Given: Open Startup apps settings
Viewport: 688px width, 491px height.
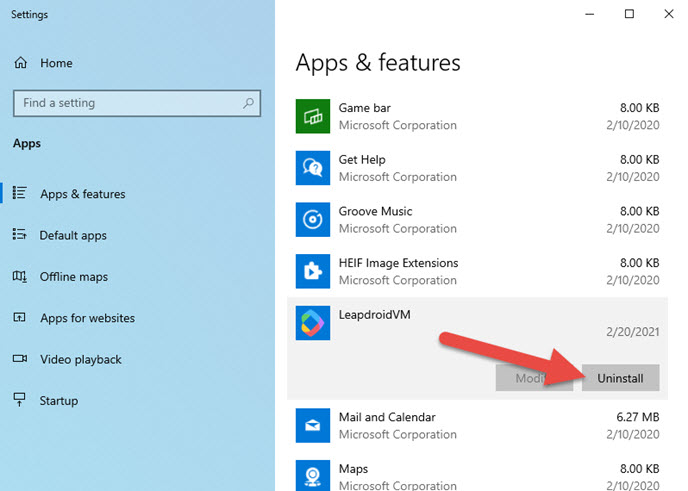Looking at the screenshot, I should [59, 401].
